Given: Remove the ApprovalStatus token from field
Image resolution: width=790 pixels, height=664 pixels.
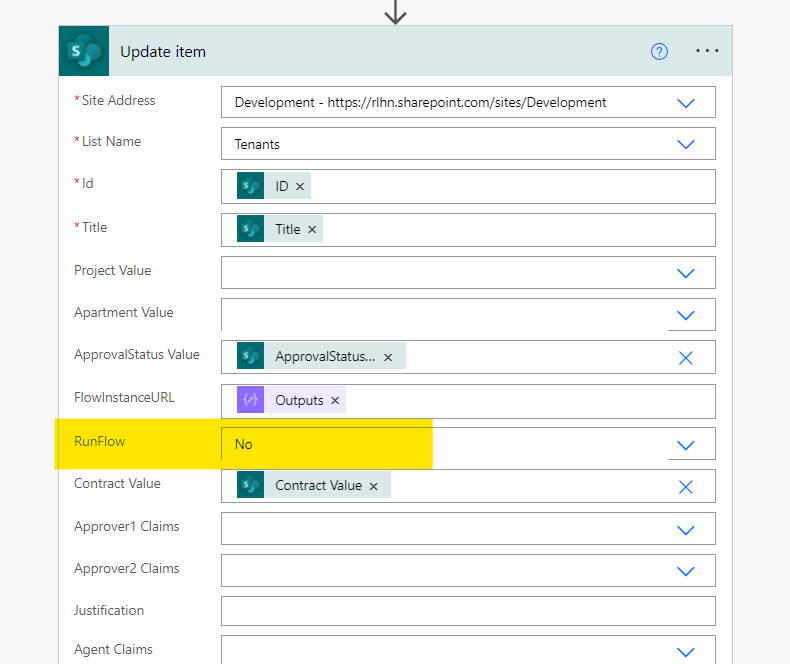Looking at the screenshot, I should [388, 357].
